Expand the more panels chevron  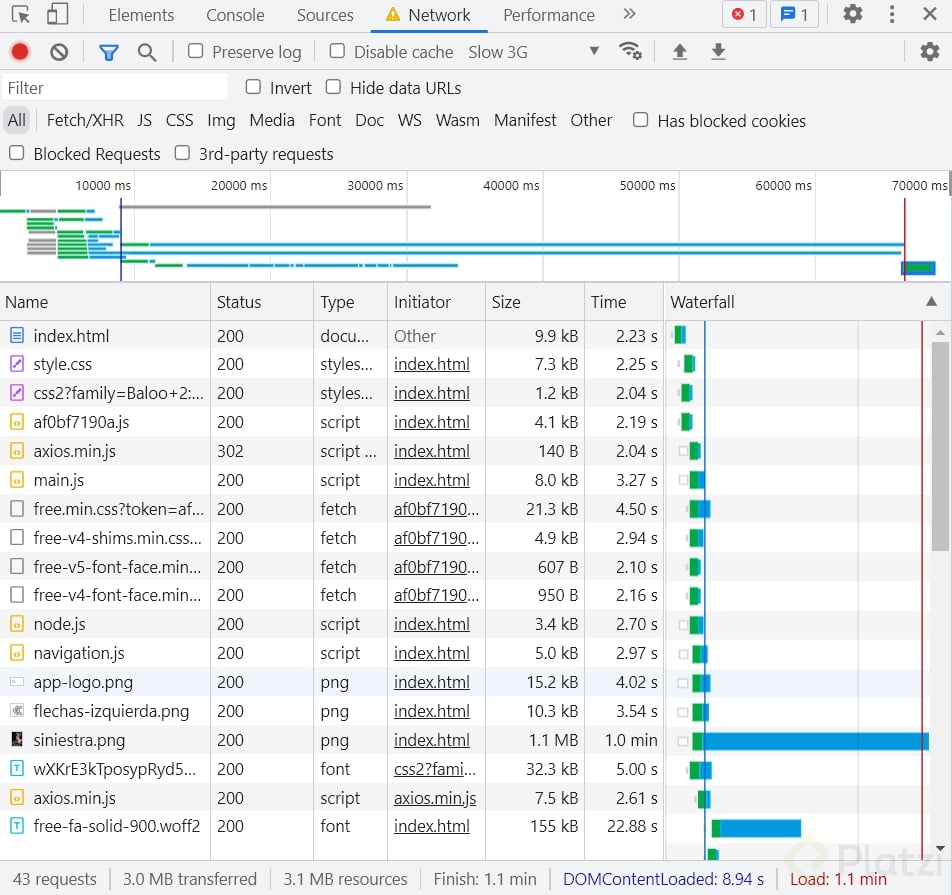click(628, 15)
